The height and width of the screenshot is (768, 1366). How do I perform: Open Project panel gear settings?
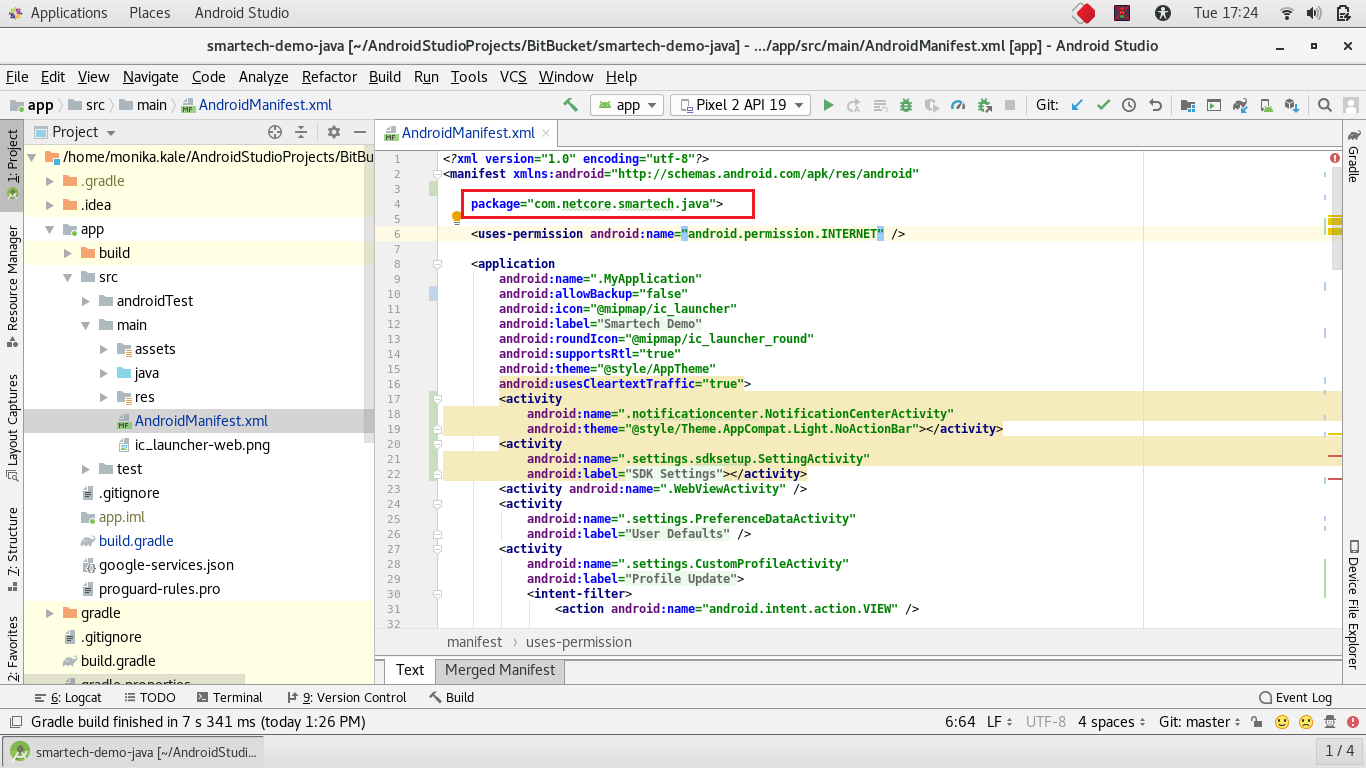click(x=334, y=132)
